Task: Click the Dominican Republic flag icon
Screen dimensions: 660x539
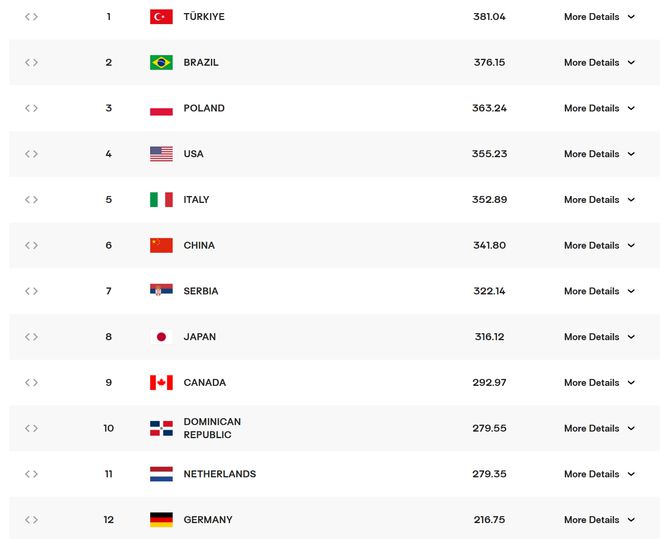Action: 161,428
